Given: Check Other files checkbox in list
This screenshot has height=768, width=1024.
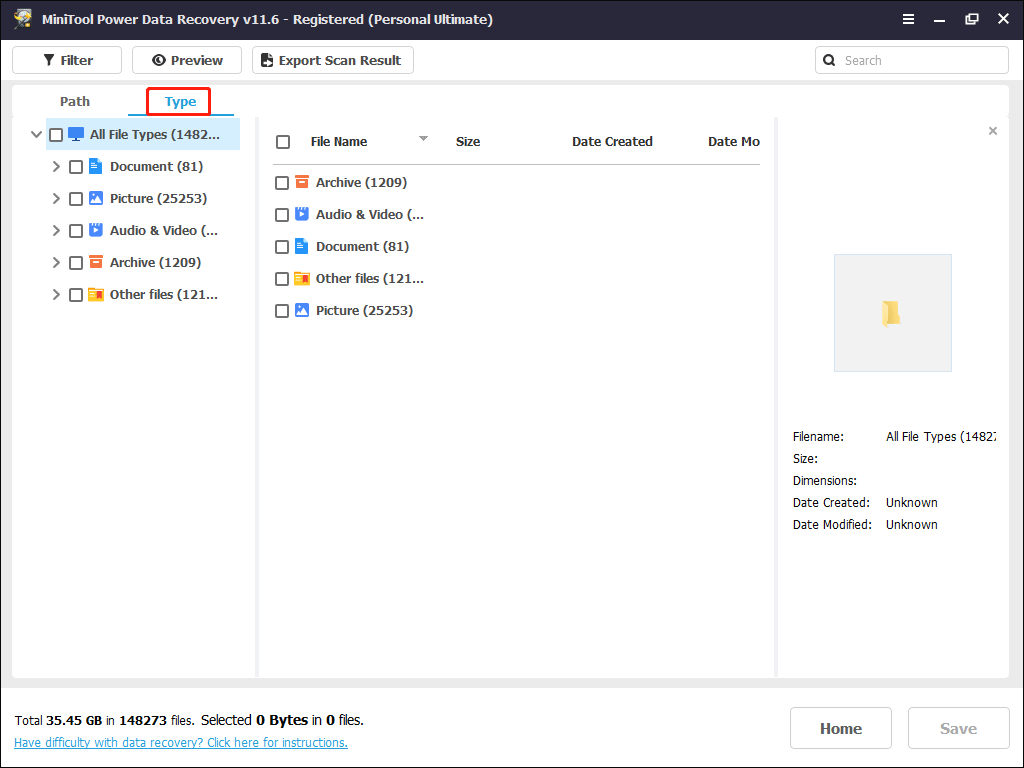Looking at the screenshot, I should pos(282,279).
